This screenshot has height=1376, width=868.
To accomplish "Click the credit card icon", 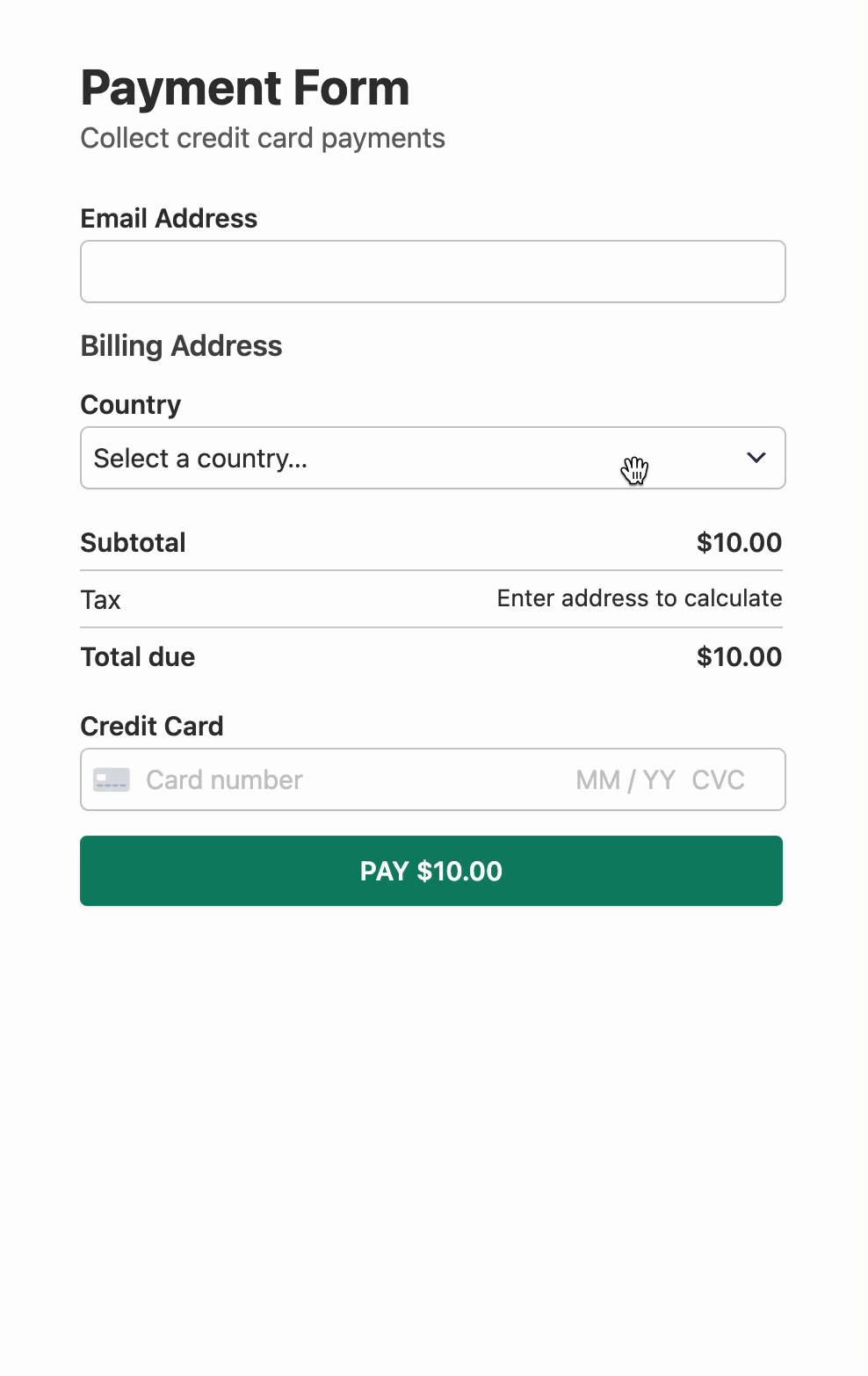I will click(x=112, y=780).
